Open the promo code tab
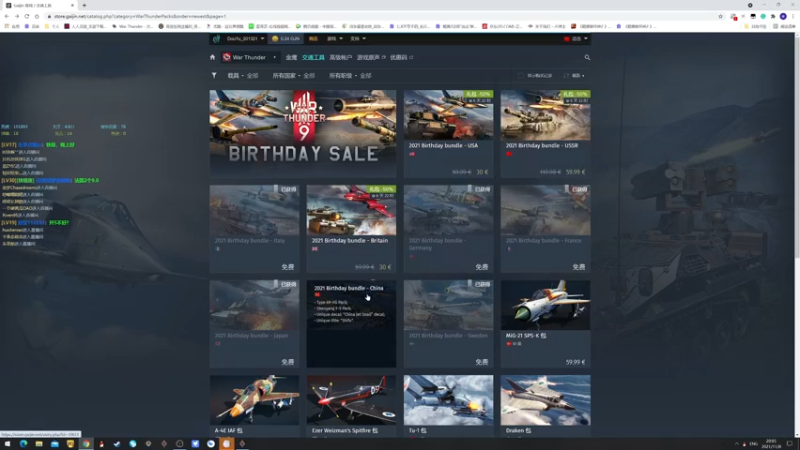Viewport: 800px width, 450px height. (x=401, y=58)
